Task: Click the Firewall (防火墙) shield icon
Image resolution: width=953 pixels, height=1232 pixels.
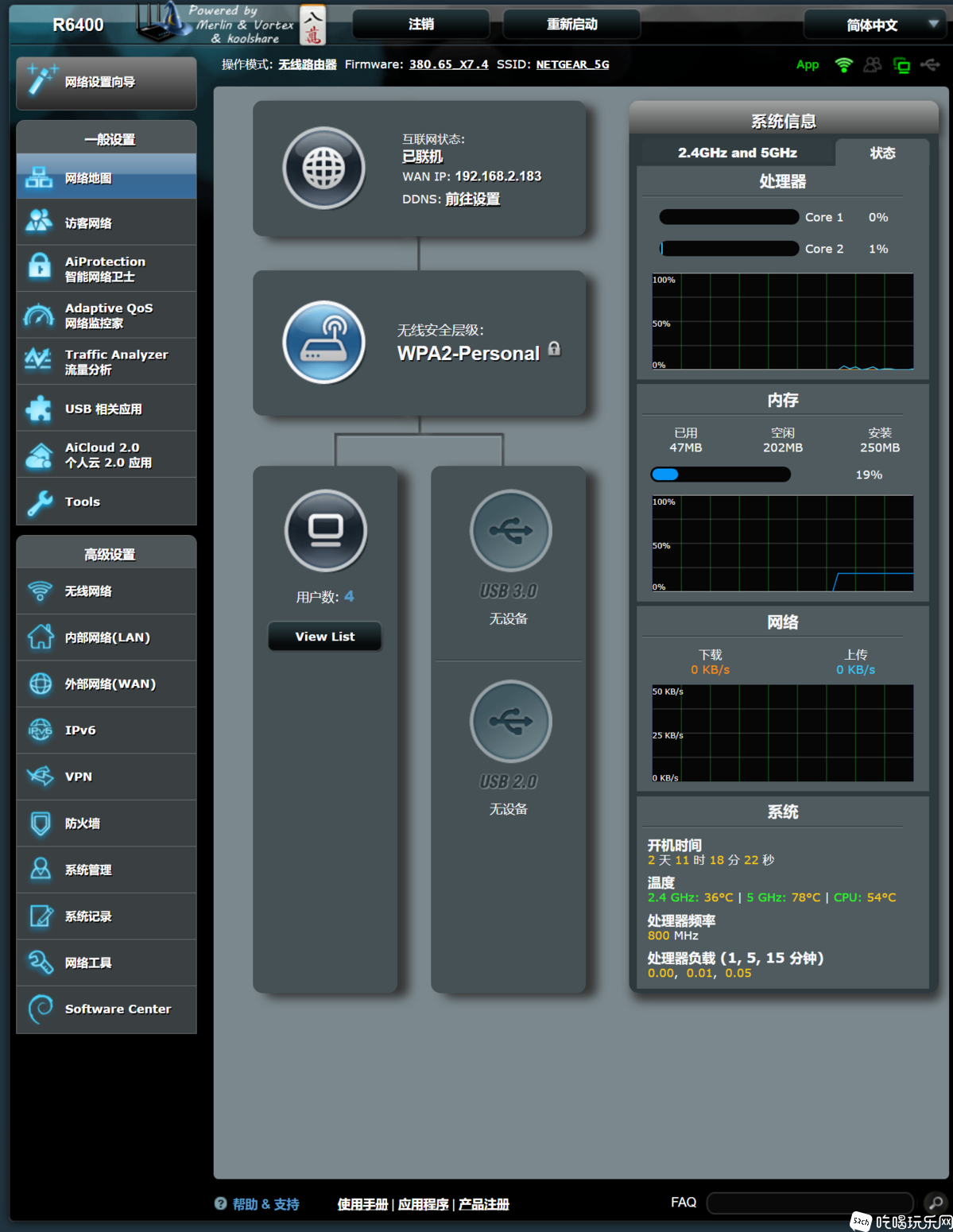Action: pyautogui.click(x=40, y=823)
